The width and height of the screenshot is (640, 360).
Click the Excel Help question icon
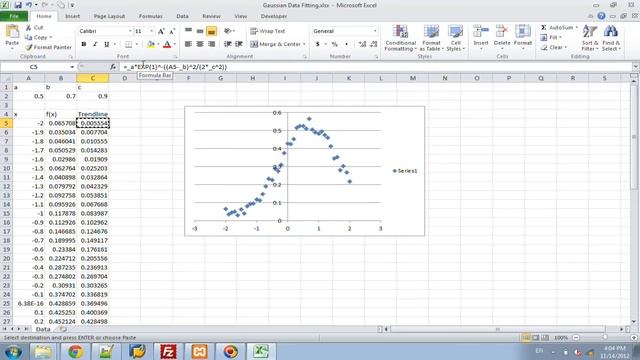[601, 16]
